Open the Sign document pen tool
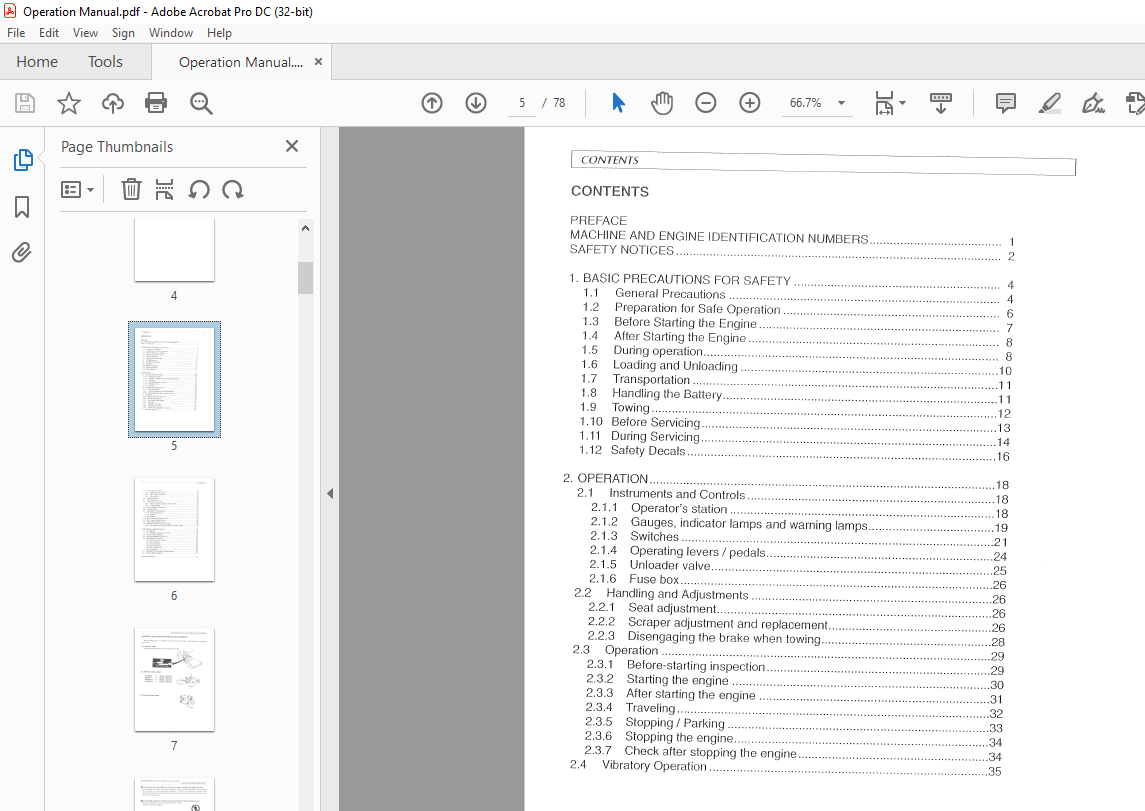The image size is (1145, 811). (1093, 103)
